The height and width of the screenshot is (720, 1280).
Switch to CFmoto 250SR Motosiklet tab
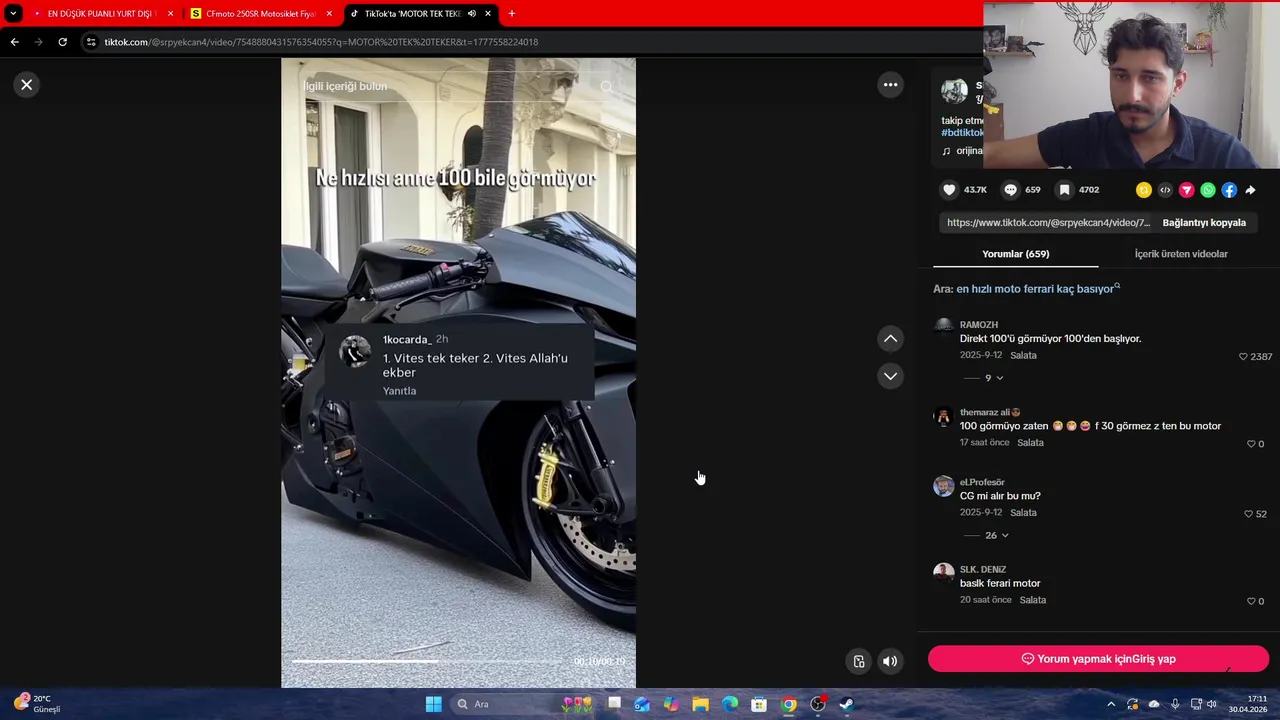point(260,14)
